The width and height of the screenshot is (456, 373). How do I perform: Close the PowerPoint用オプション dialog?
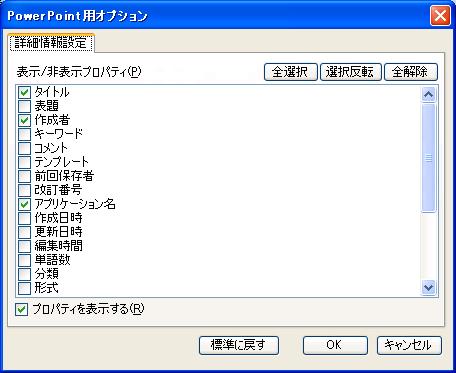[x=440, y=16]
